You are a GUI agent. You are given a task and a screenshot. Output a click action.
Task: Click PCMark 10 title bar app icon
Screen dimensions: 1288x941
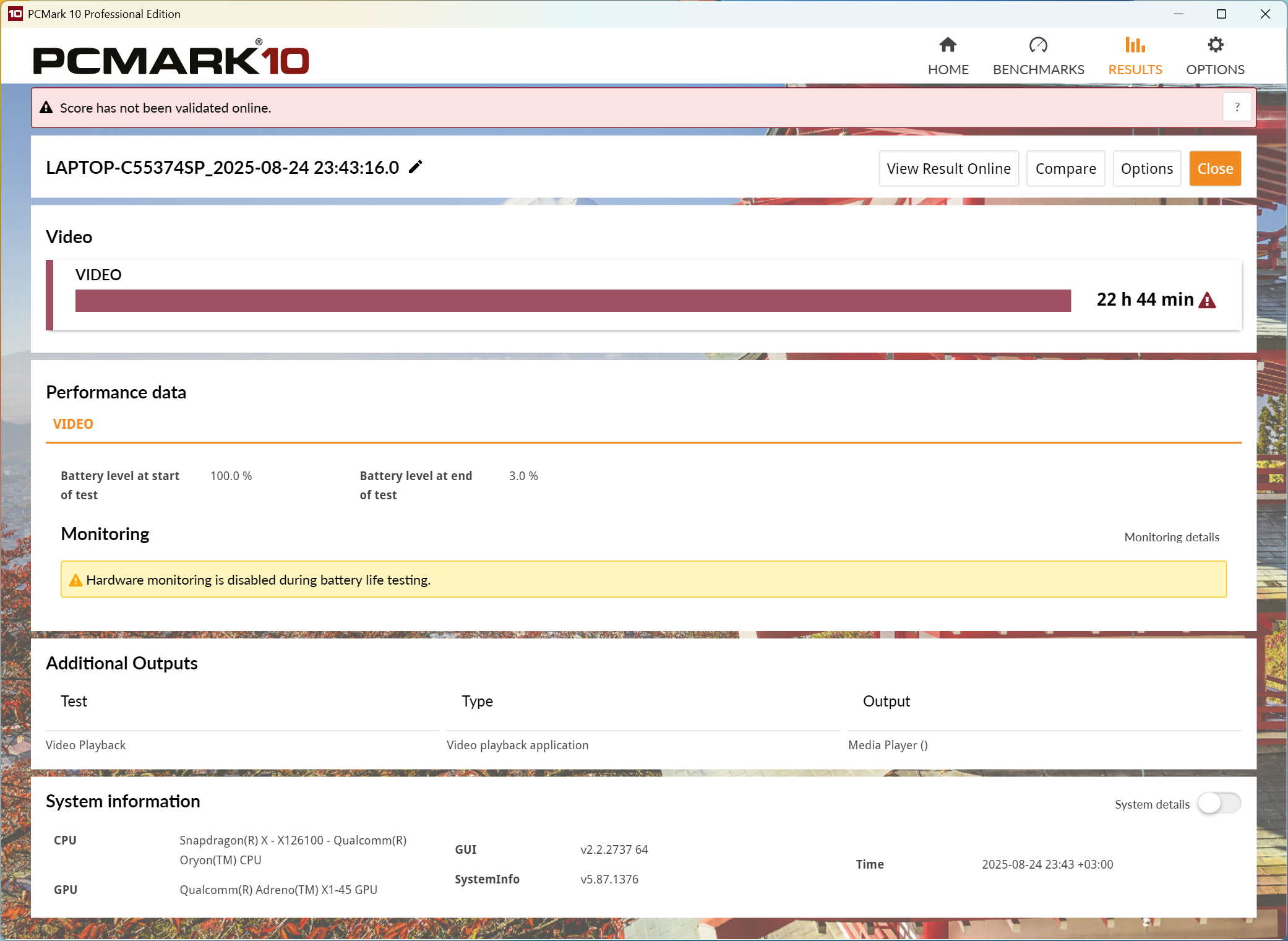[15, 14]
